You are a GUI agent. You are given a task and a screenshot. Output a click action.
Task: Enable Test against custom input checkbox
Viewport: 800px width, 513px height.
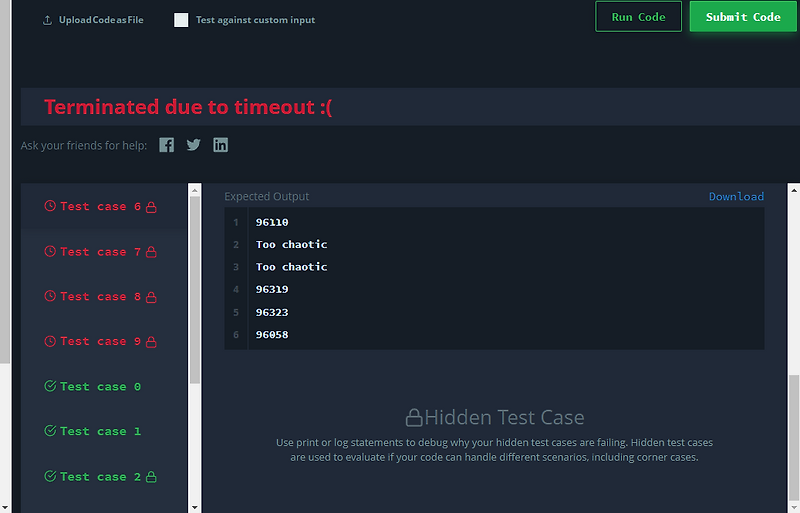coord(181,20)
